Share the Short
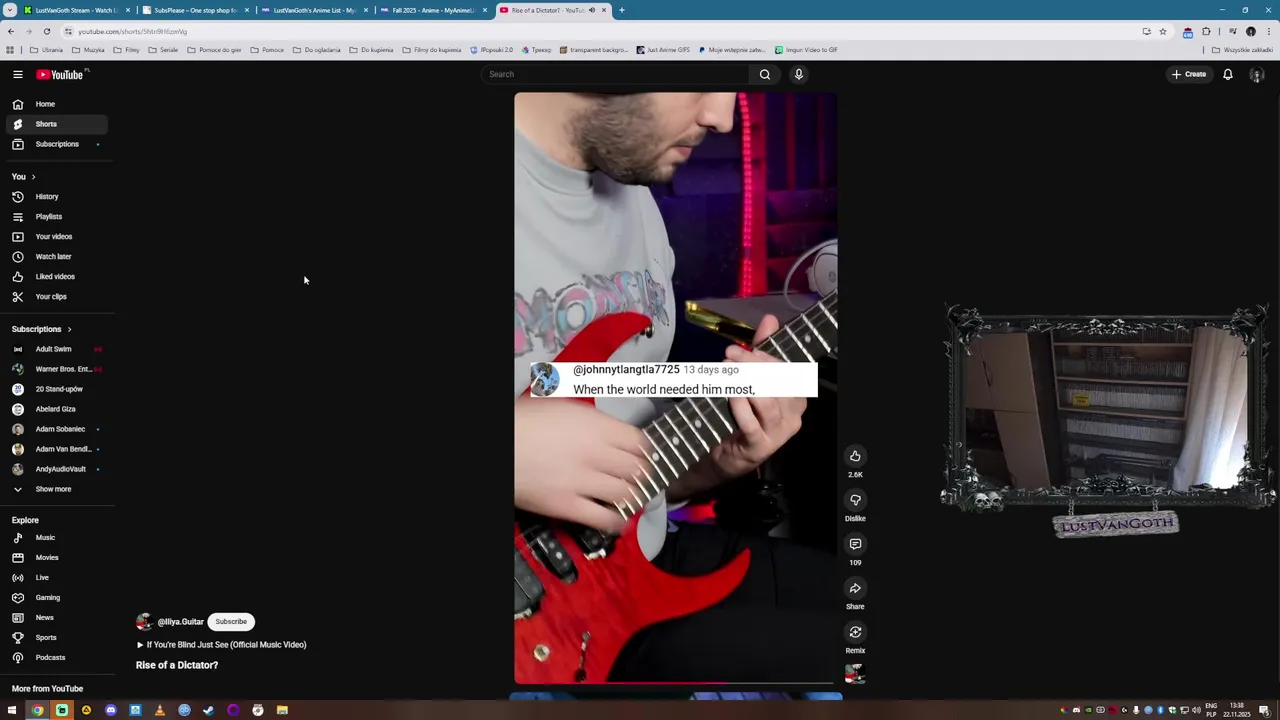Viewport: 1280px width, 720px height. 855,588
